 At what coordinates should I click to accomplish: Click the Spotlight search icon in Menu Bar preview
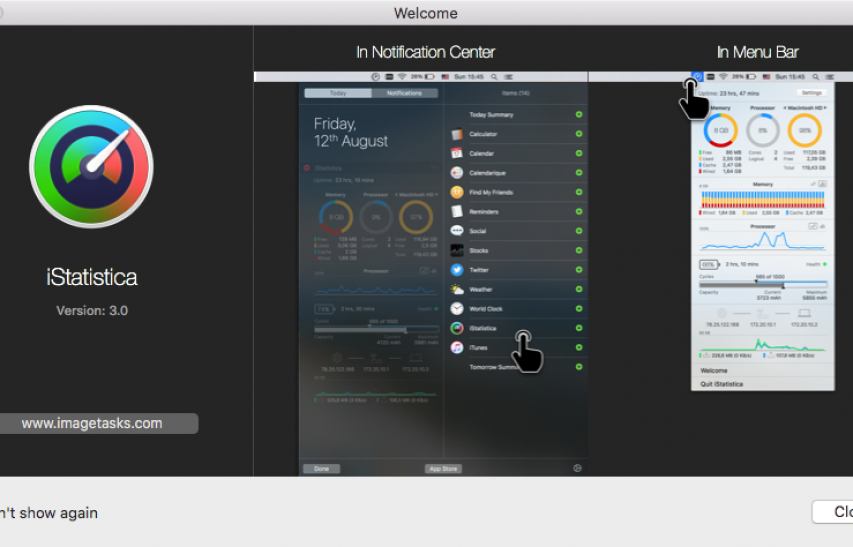815,77
